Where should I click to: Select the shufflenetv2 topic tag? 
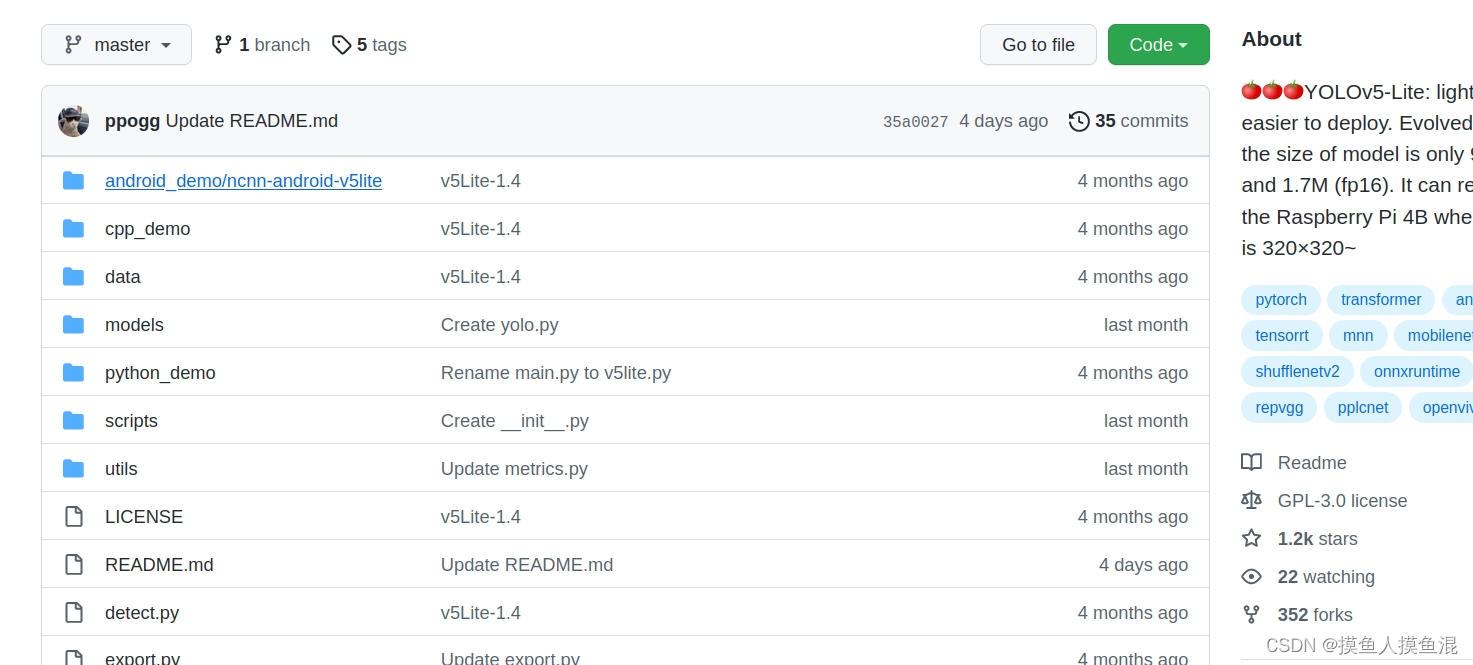[x=1297, y=372]
